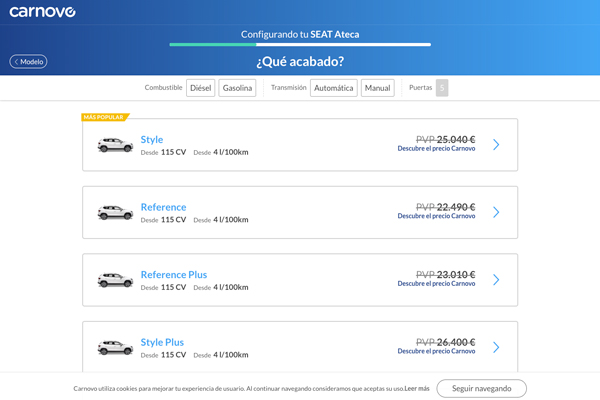Expand Reference Plus row with chevron arrow

[496, 280]
